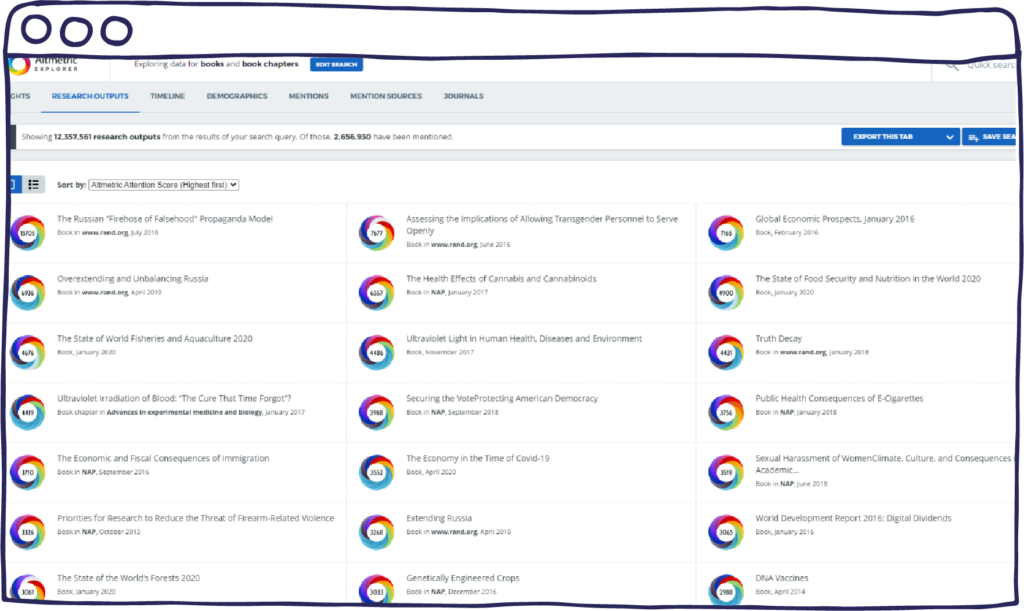1024x611 pixels.
Task: Open Overextending and Unbalancing Russia score donut
Action: coord(27,292)
